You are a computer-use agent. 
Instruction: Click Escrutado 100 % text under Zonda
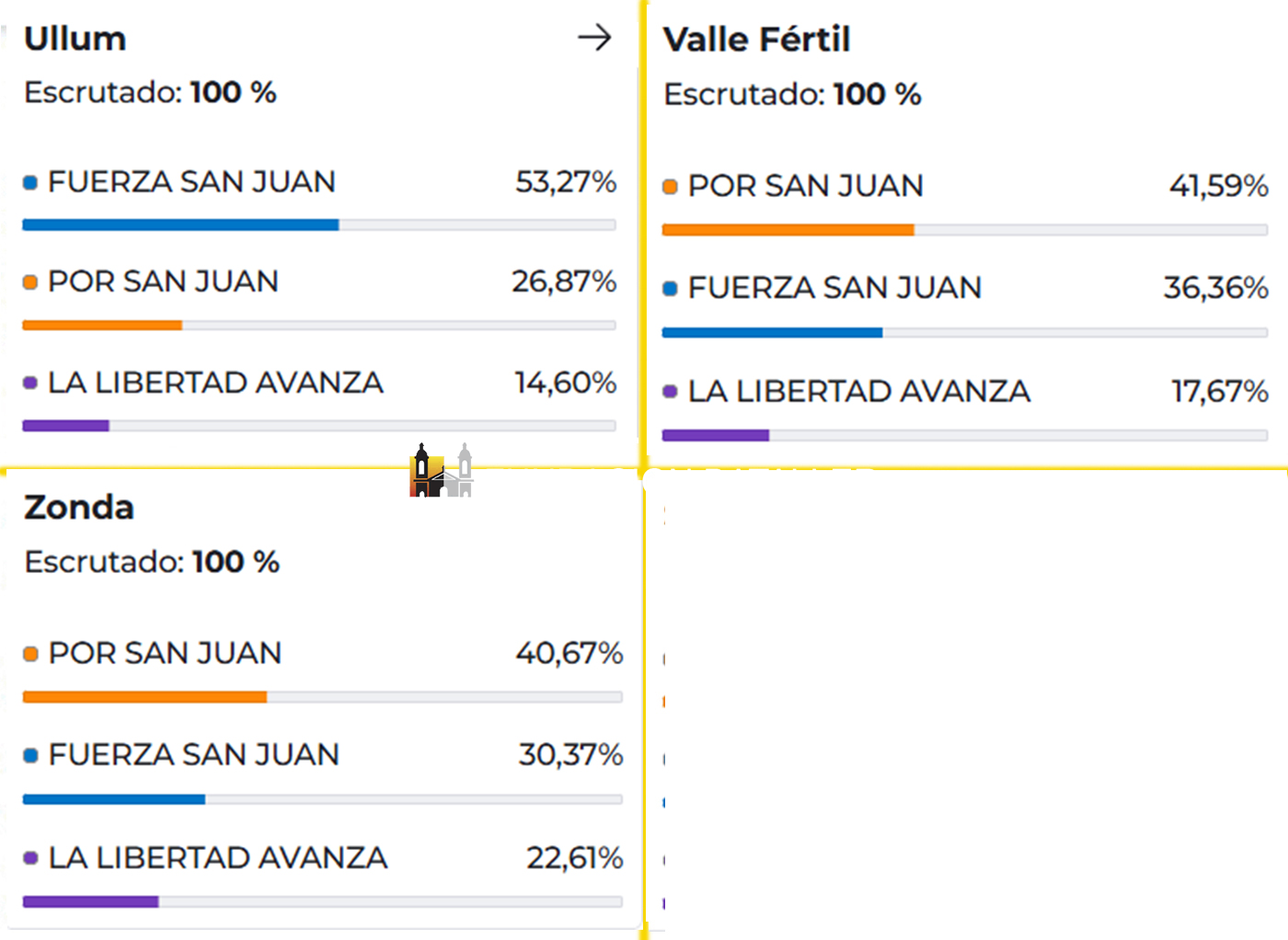tap(152, 562)
